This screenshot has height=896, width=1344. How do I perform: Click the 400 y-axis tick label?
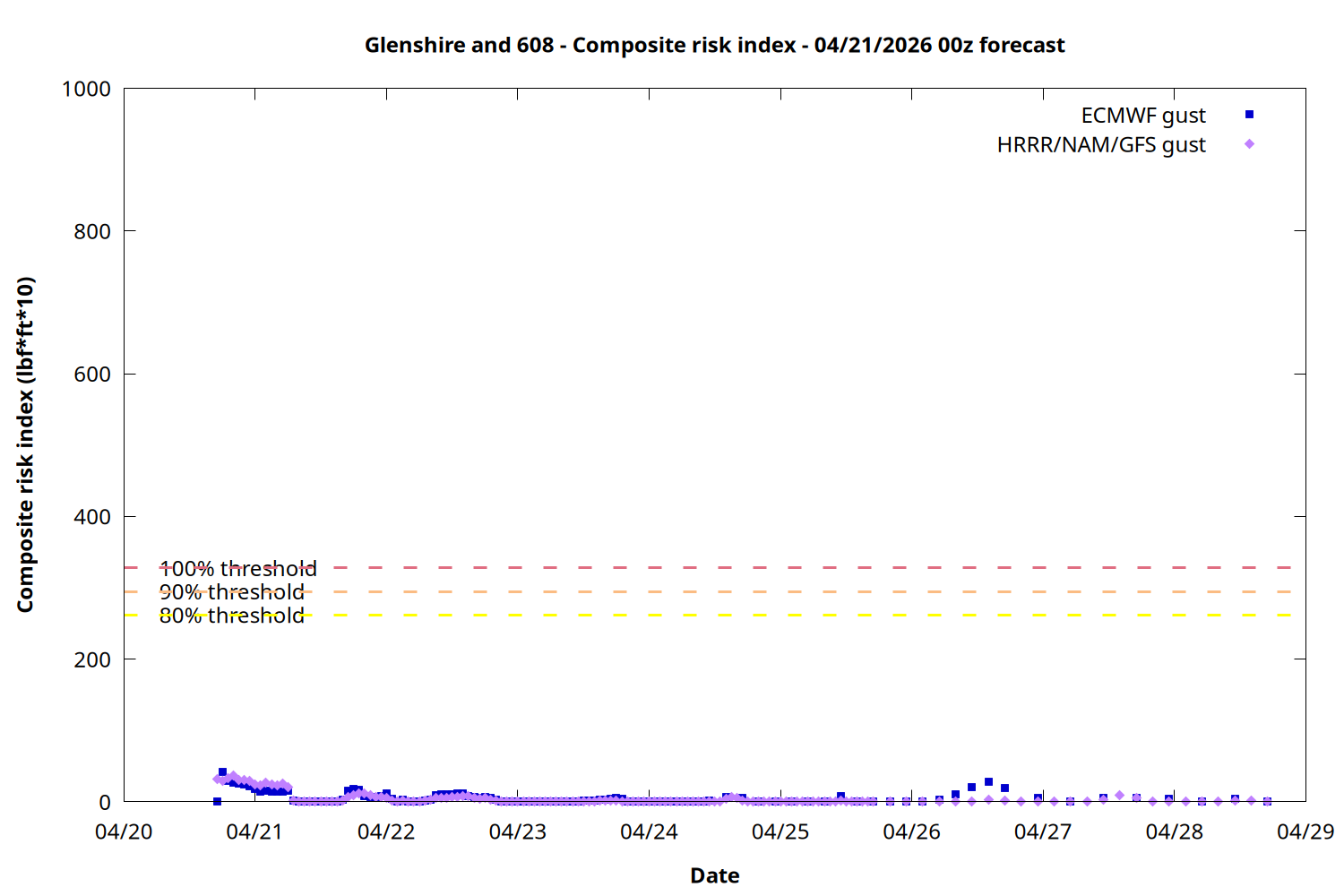click(92, 517)
